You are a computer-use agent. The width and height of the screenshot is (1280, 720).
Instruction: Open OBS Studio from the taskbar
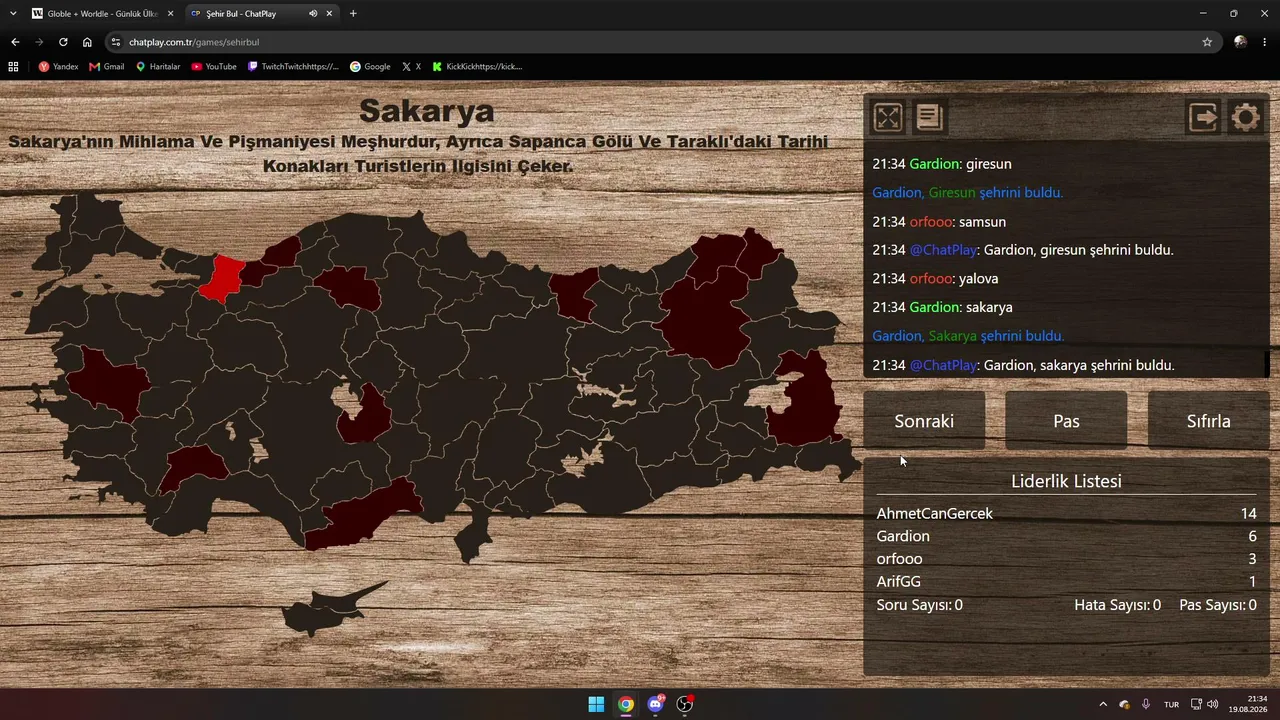685,704
